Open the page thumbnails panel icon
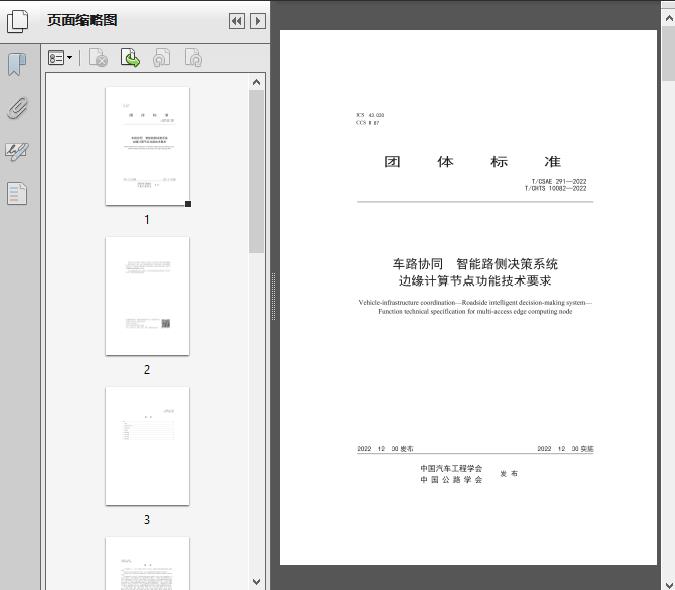 pyautogui.click(x=18, y=21)
